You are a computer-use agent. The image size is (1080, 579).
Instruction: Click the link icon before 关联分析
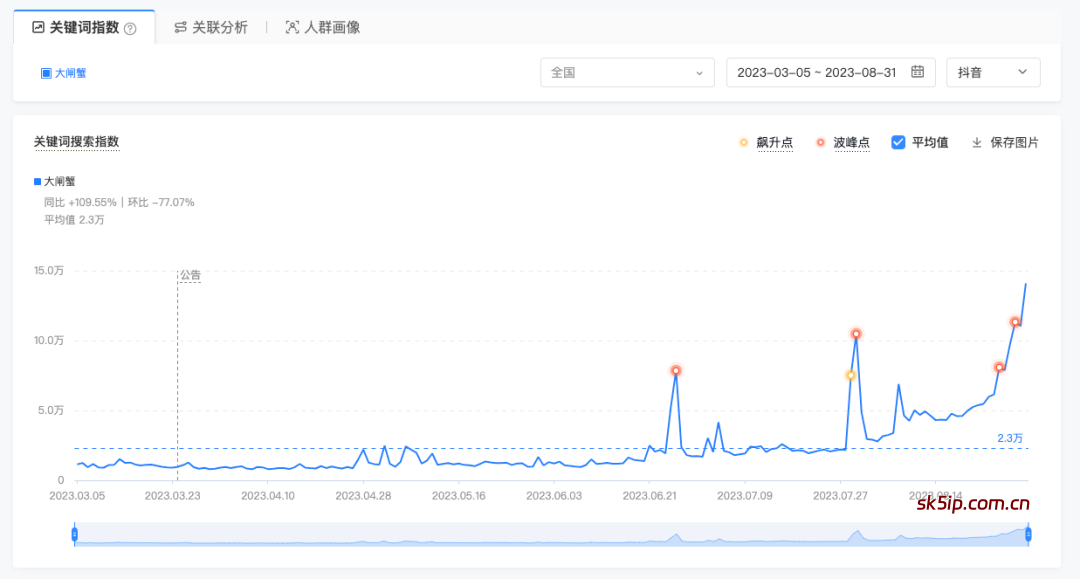click(x=181, y=27)
